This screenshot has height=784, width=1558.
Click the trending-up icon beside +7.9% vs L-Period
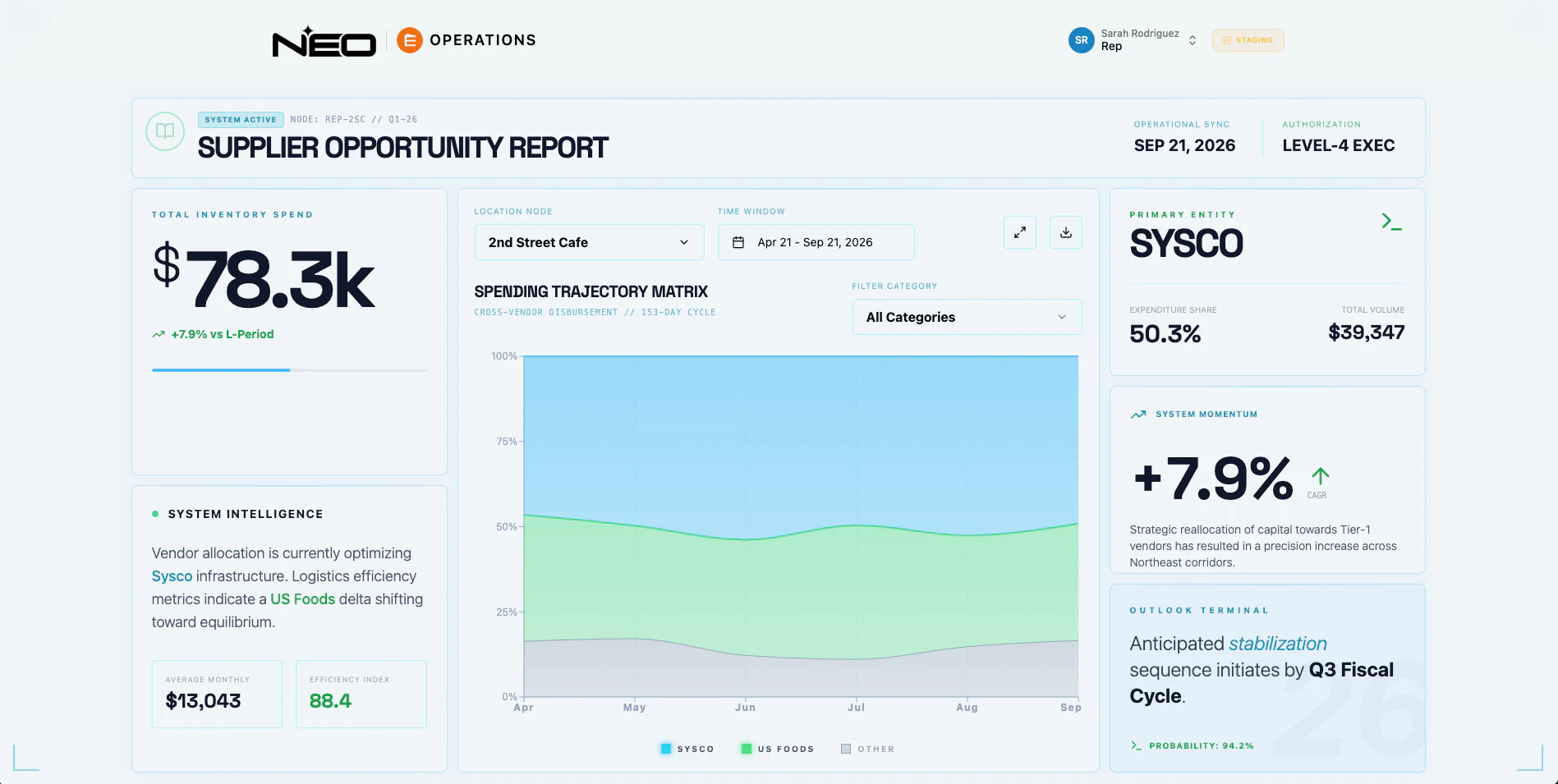[159, 334]
